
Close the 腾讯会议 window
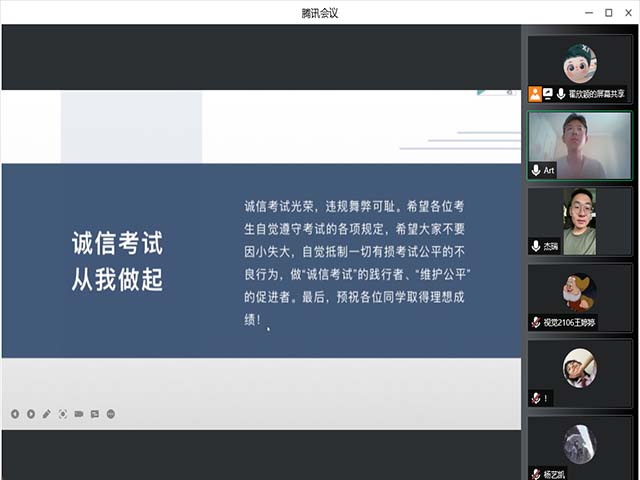tap(629, 13)
